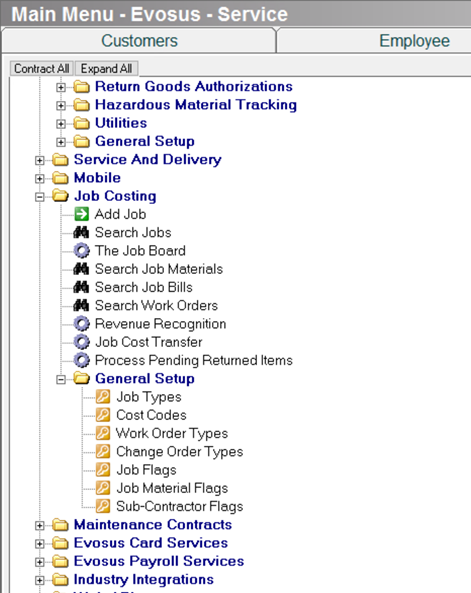
Task: Click the gear icon beside The Job Board
Action: (x=81, y=251)
